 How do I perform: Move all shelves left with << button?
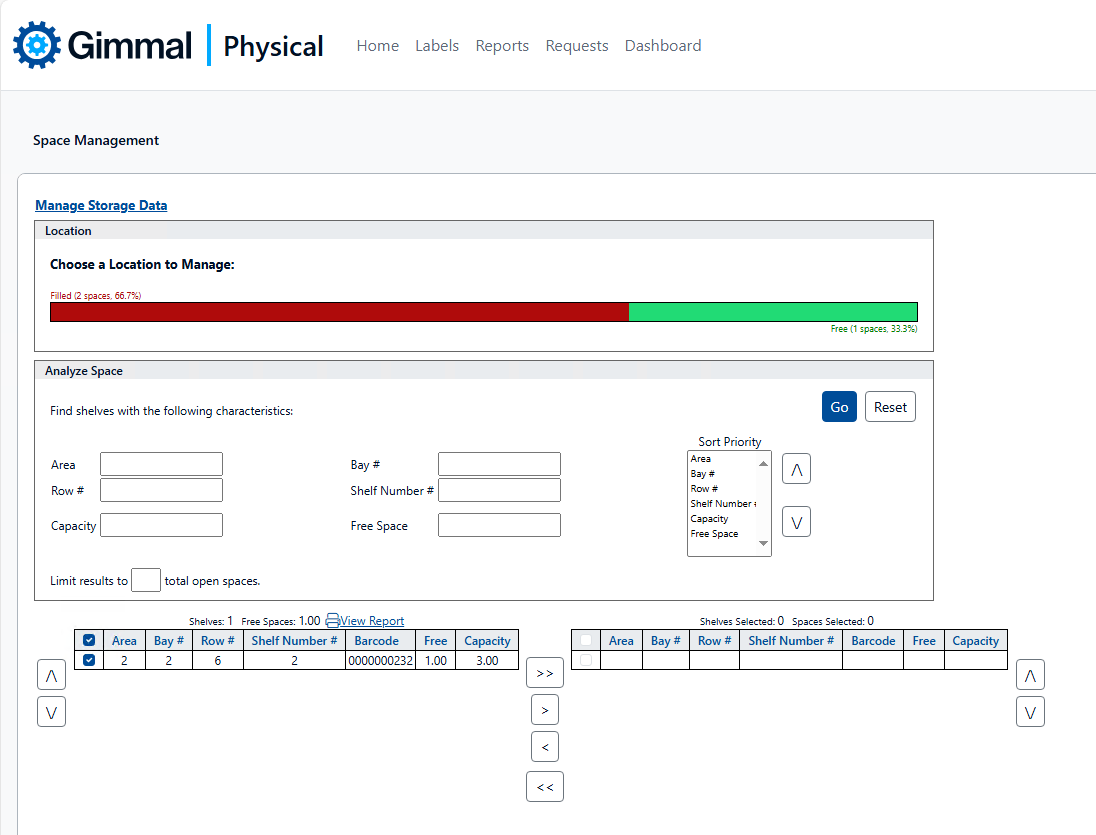(545, 787)
